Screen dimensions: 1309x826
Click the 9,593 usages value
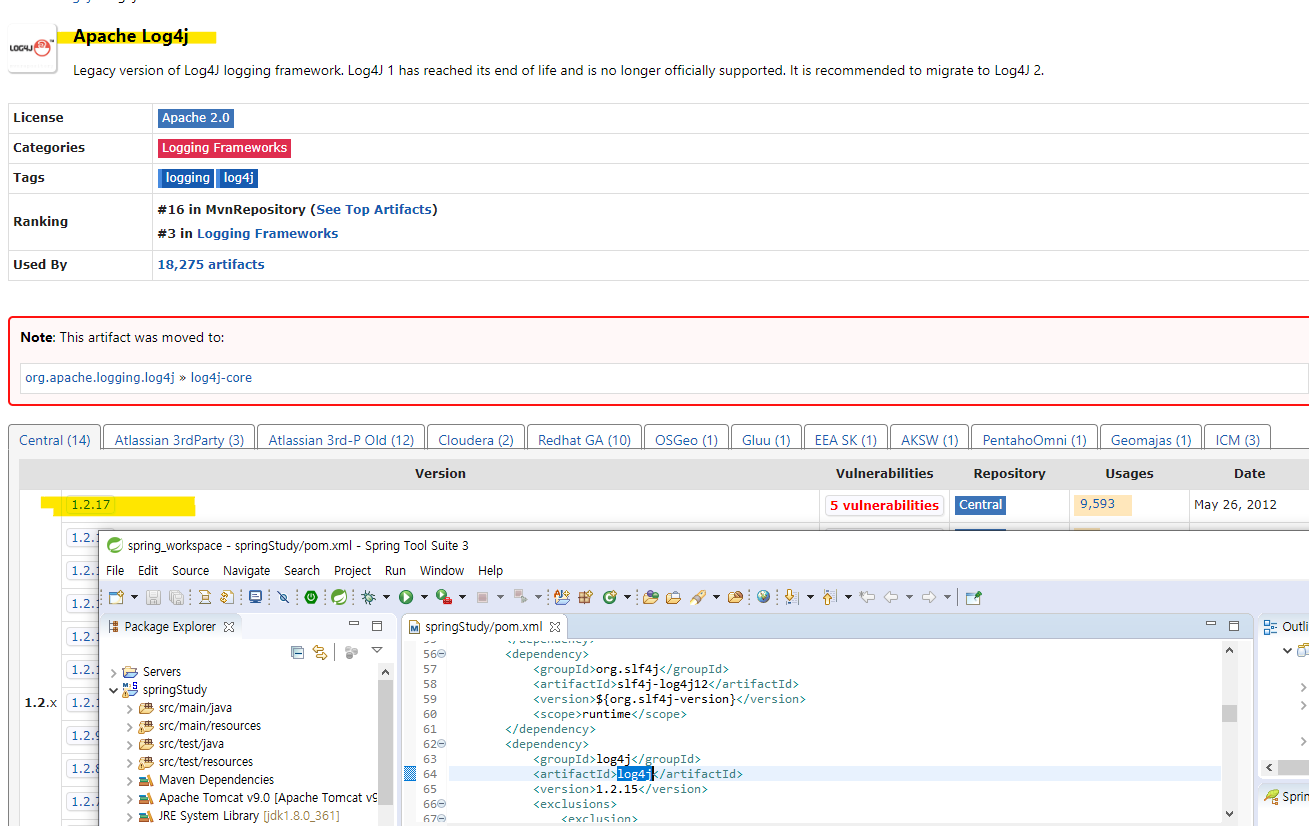click(1097, 504)
